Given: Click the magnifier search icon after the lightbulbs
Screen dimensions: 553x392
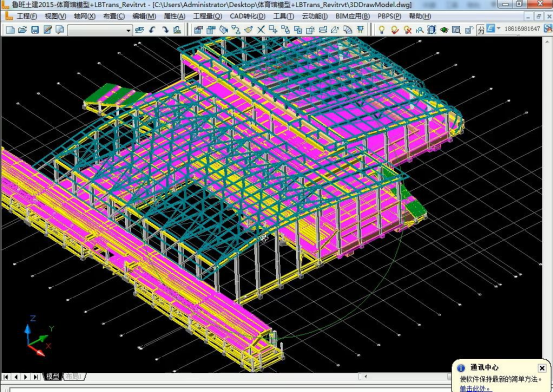Looking at the screenshot, I should tap(419, 30).
